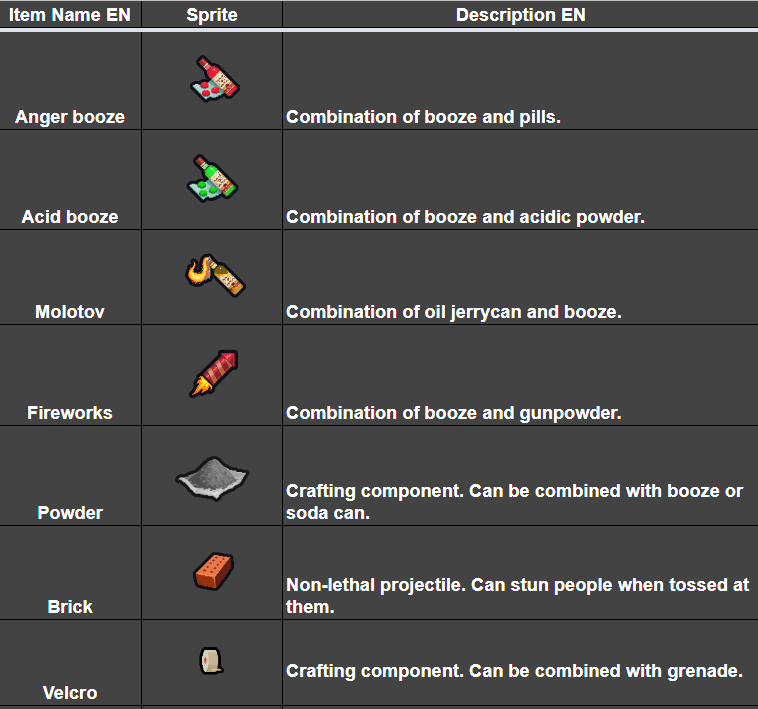Screen dimensions: 758x709
Task: Click the Acid booze sprite icon
Action: 213,177
